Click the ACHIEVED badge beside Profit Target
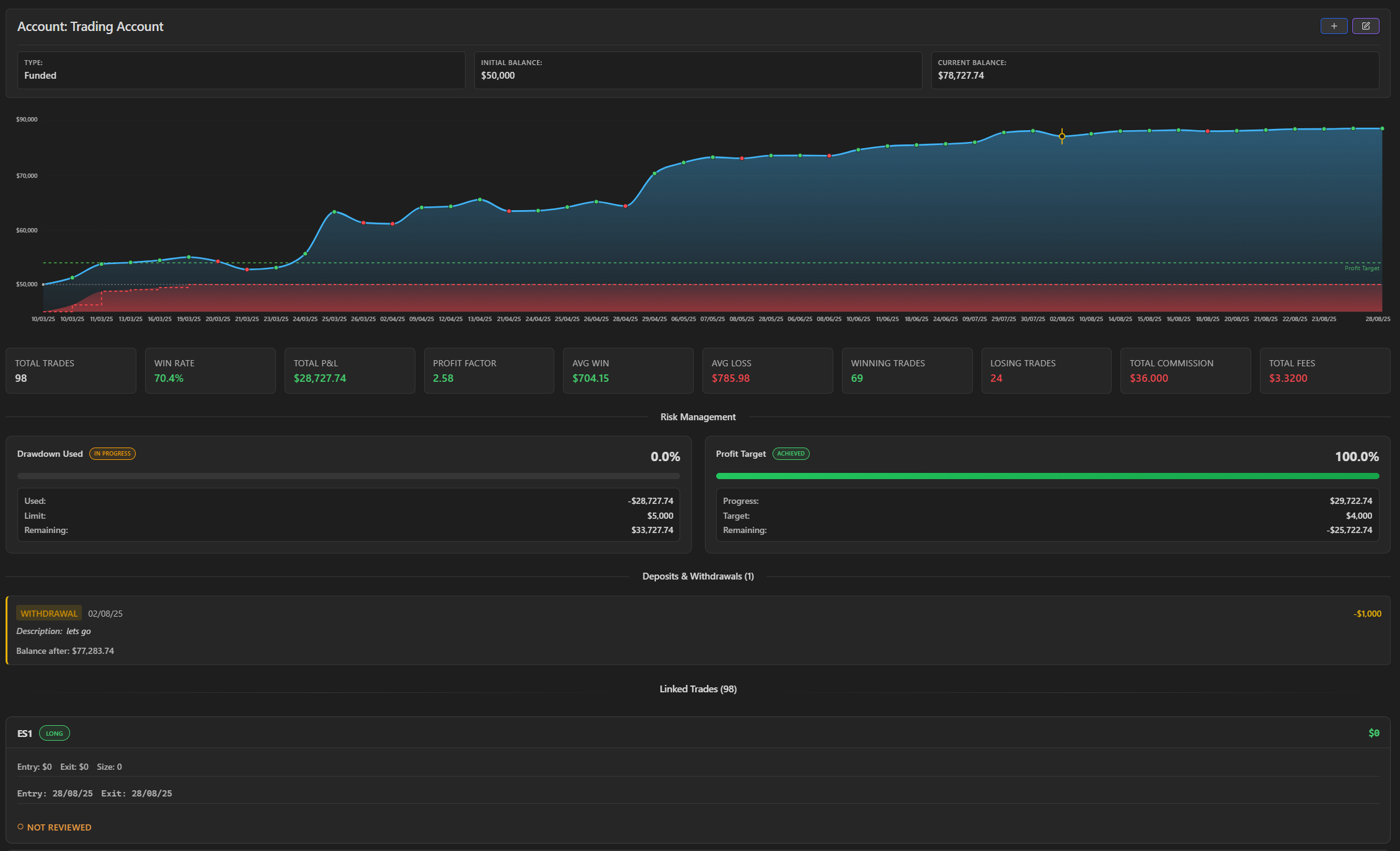The height and width of the screenshot is (851, 1400). click(791, 454)
